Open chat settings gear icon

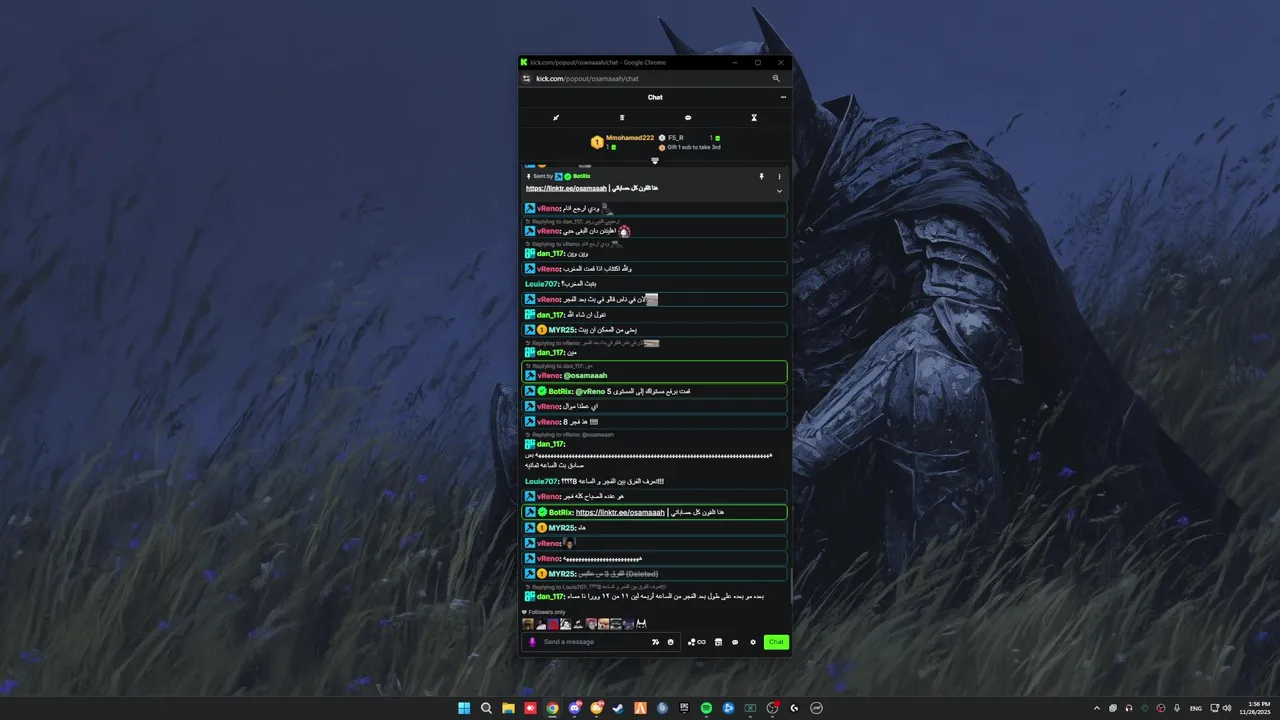[x=753, y=642]
